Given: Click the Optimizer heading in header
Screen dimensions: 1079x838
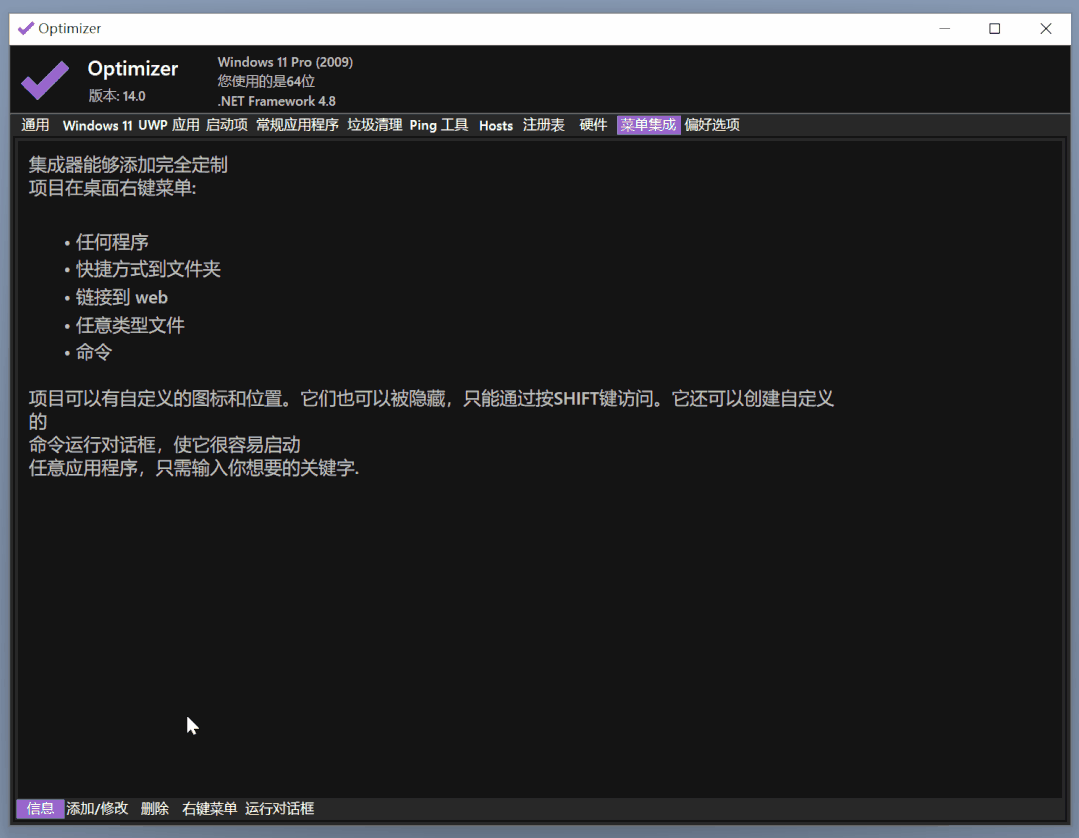Looking at the screenshot, I should point(133,69).
